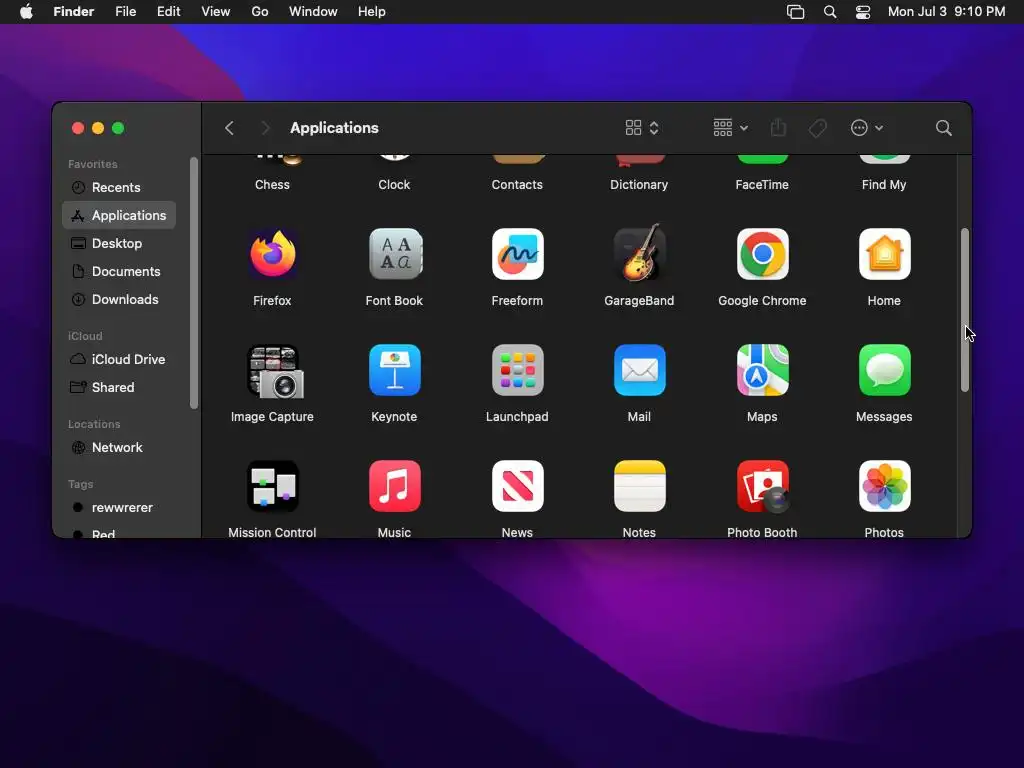Screen dimensions: 1024x768
Task: Go back with the back chevron
Action: click(229, 128)
